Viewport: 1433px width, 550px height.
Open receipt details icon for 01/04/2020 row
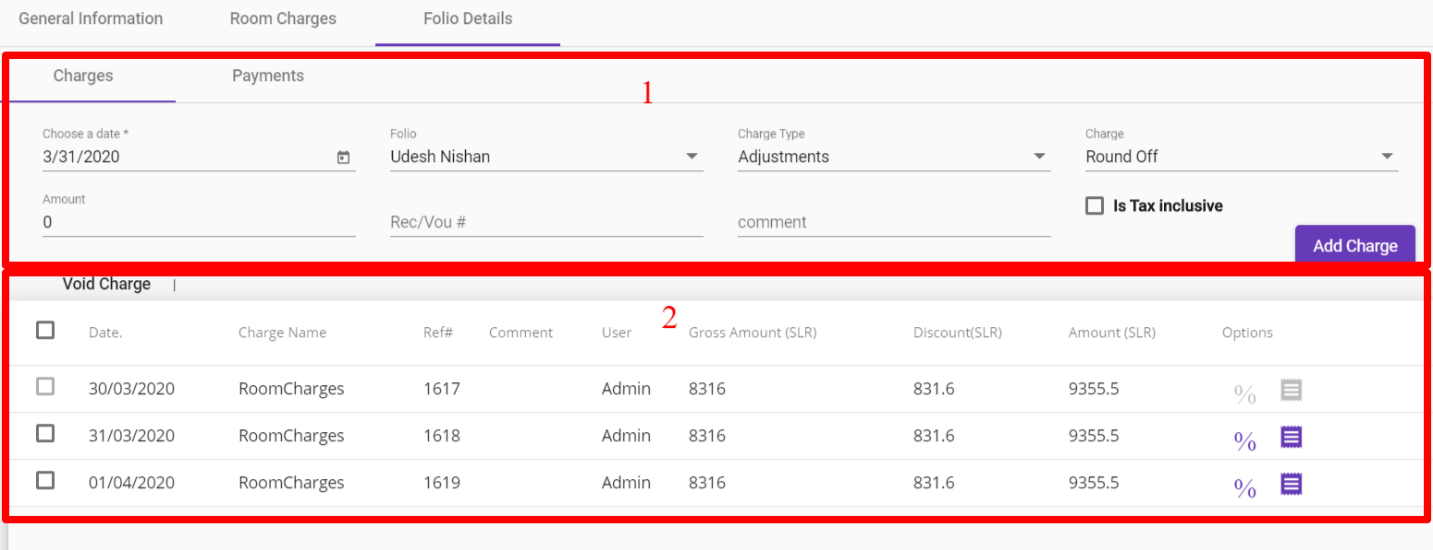pyautogui.click(x=1291, y=485)
